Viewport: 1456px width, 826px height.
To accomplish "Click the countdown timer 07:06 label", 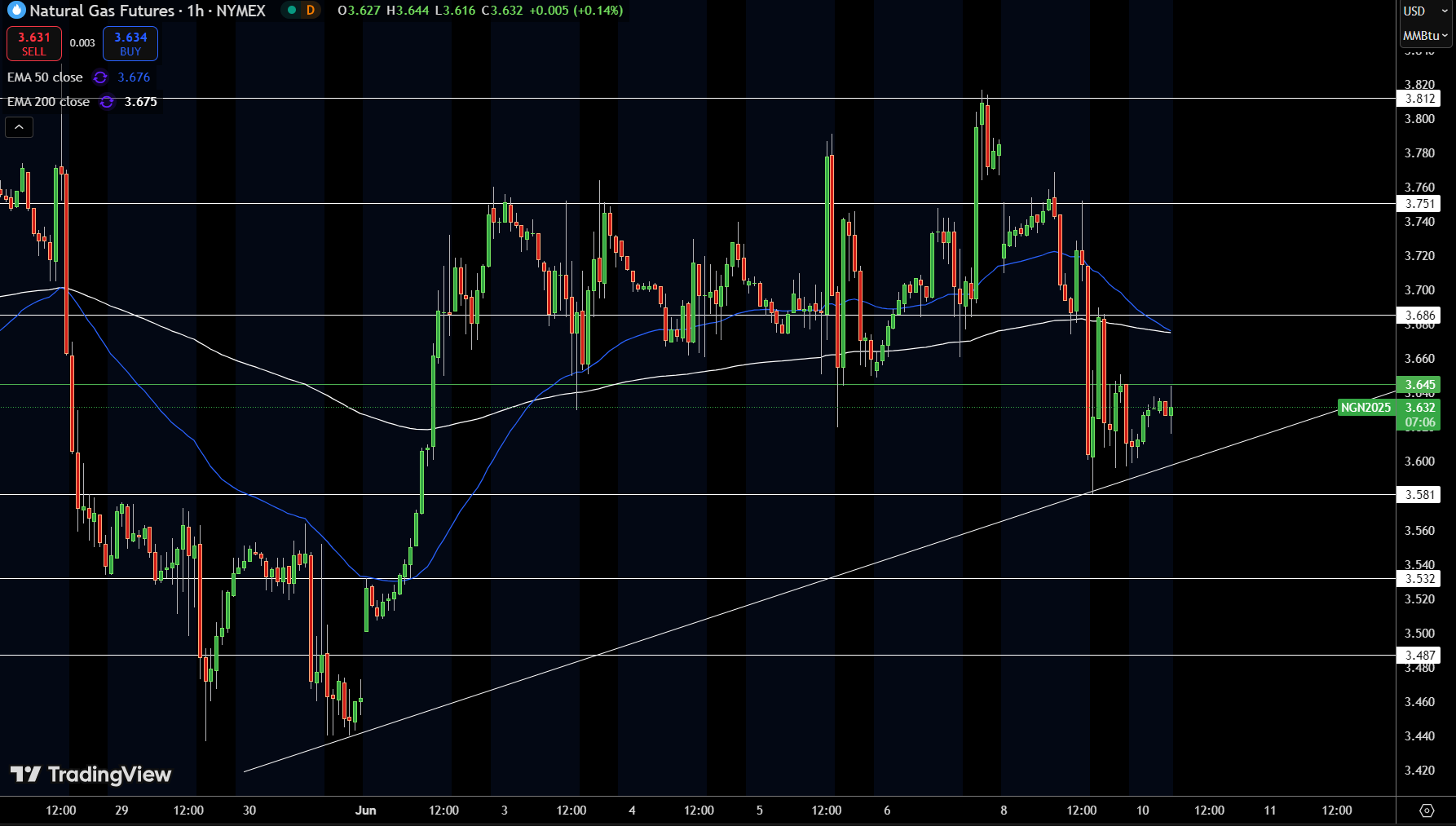I will tap(1419, 422).
